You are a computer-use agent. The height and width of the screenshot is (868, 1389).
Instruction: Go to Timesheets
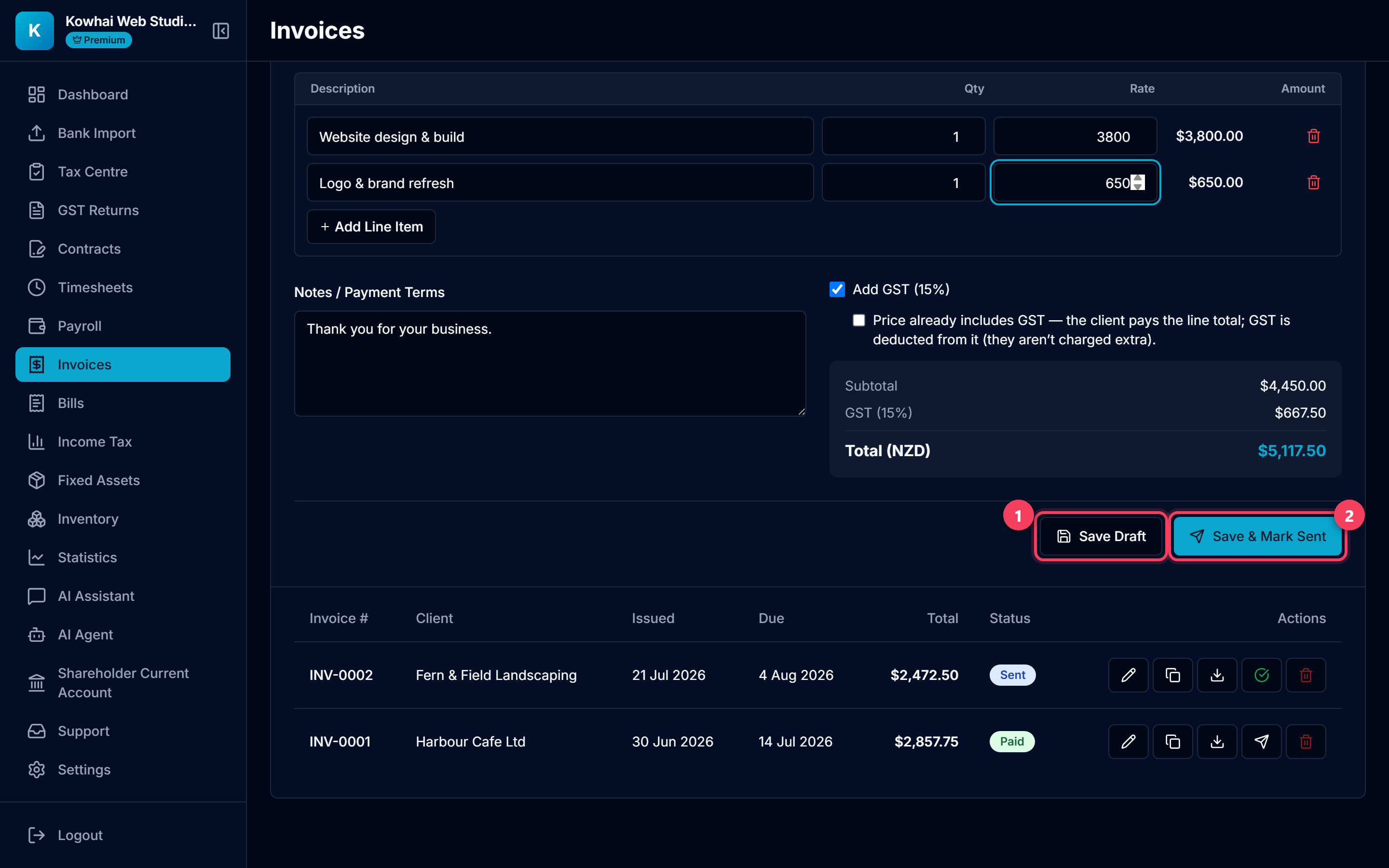coord(123,287)
